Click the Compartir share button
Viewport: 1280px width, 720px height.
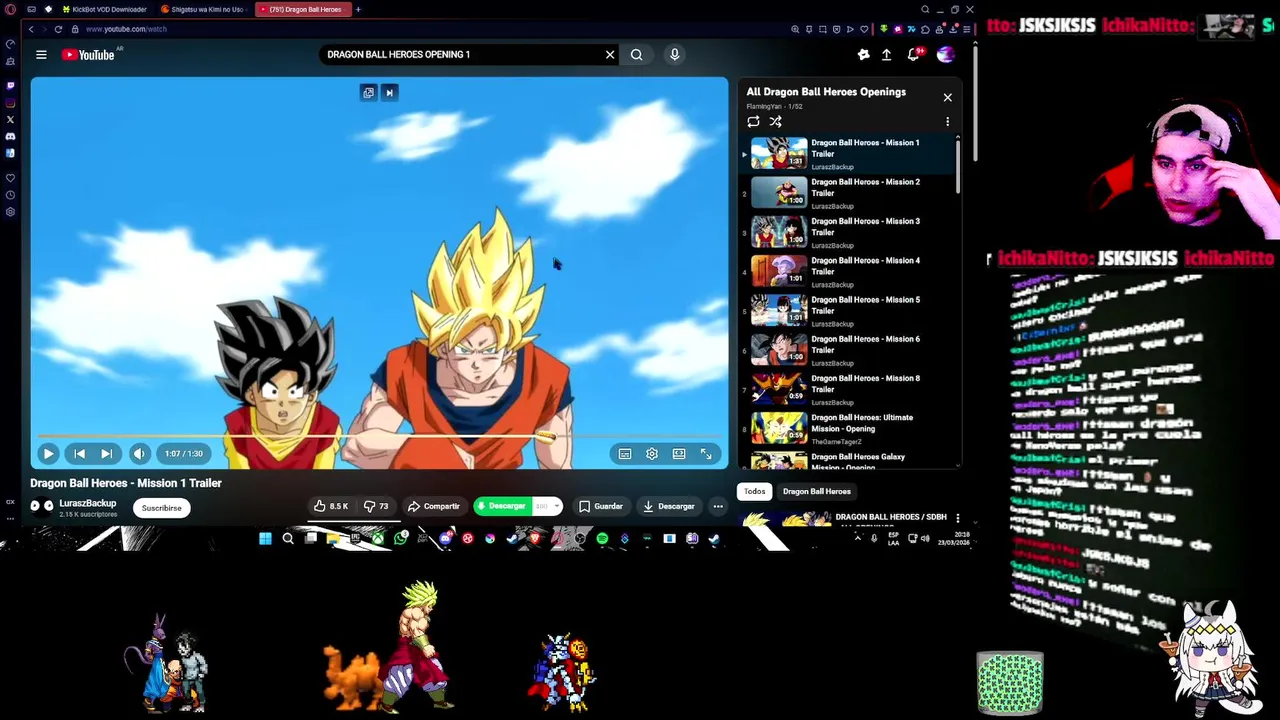coord(434,506)
